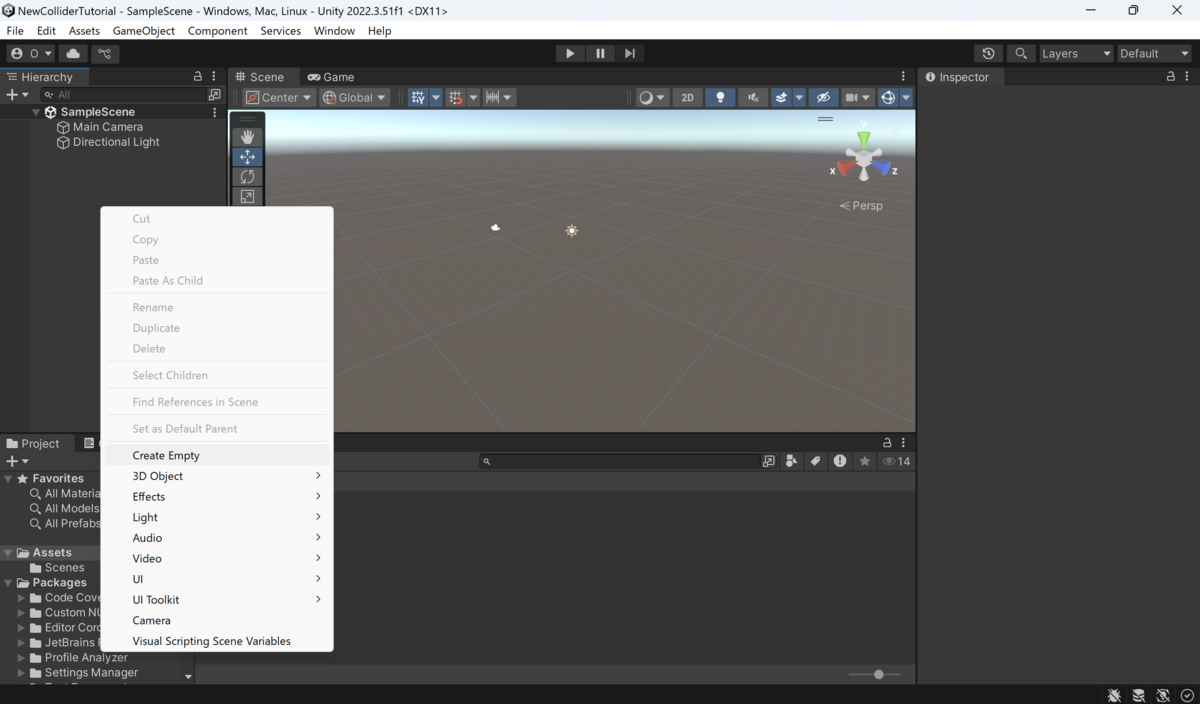The image size is (1200, 704).
Task: Open the GameObject menu
Action: pyautogui.click(x=144, y=31)
